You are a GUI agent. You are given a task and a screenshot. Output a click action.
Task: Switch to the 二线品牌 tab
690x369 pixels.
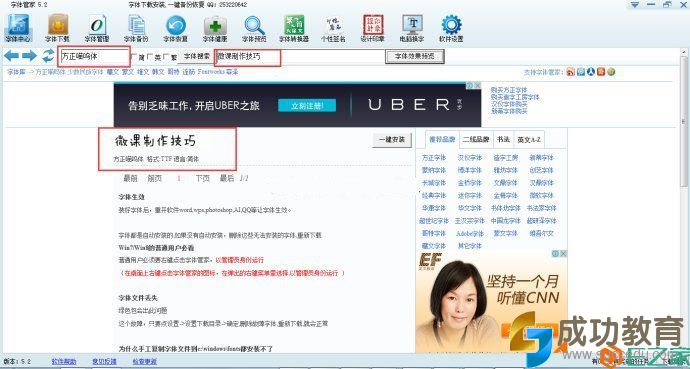click(x=476, y=140)
